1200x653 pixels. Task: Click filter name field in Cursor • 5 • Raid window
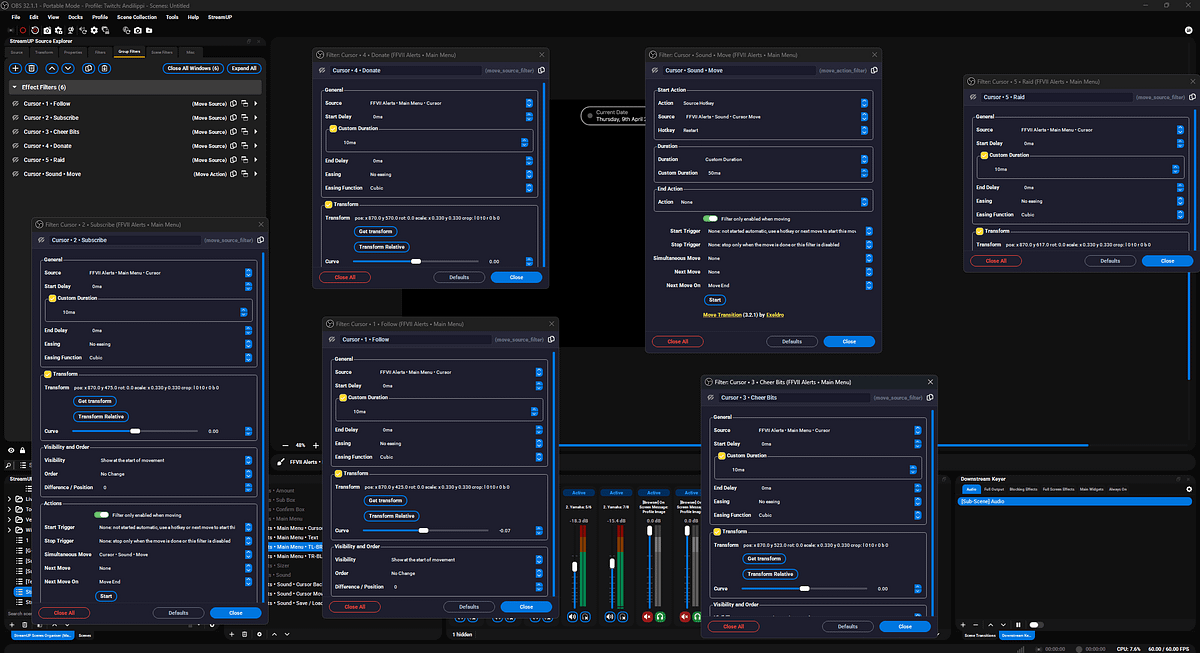[x=1057, y=97]
